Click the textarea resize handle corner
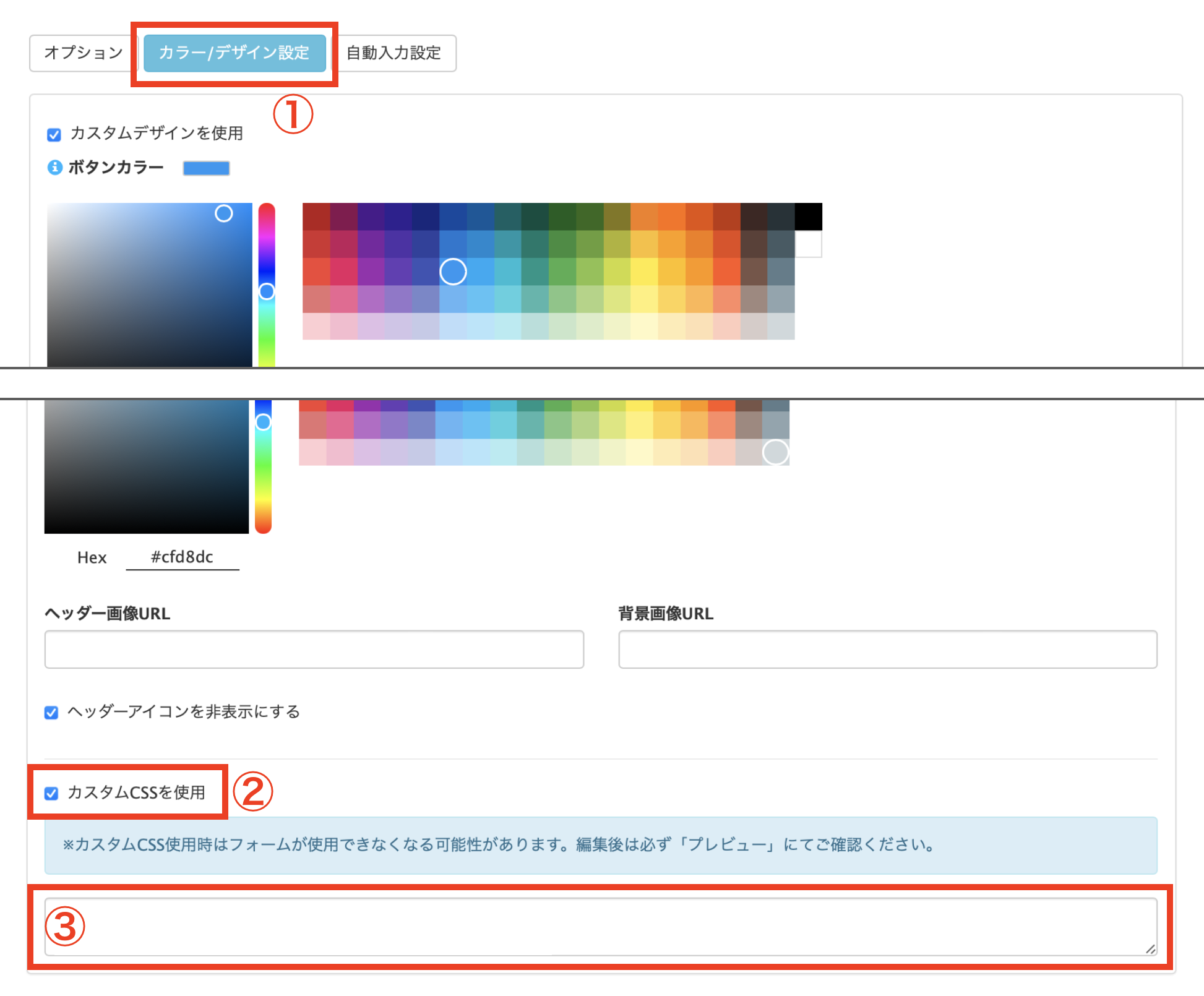 (1150, 949)
